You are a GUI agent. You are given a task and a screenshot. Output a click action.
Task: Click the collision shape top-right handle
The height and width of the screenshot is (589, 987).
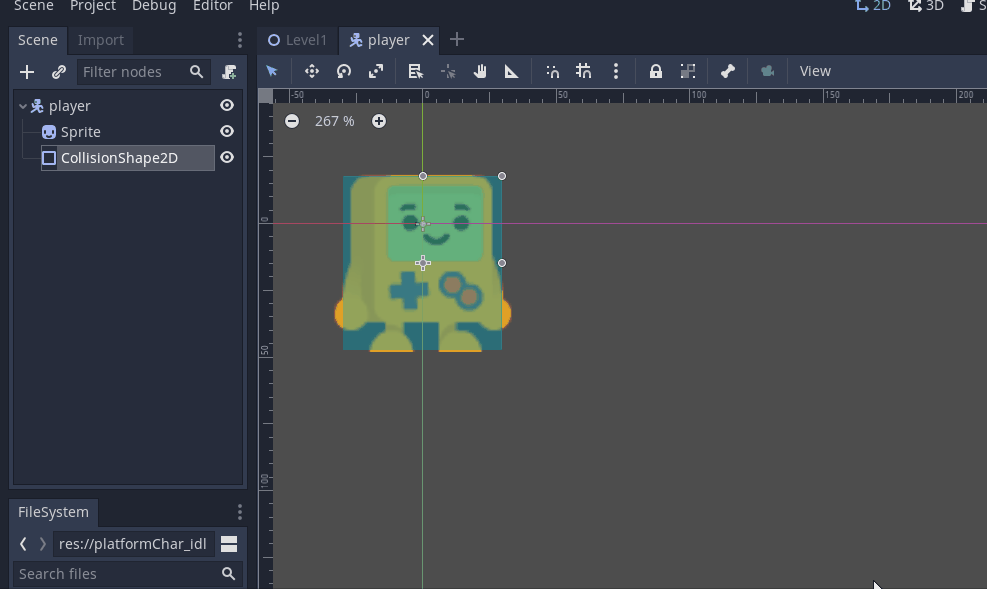[502, 176]
